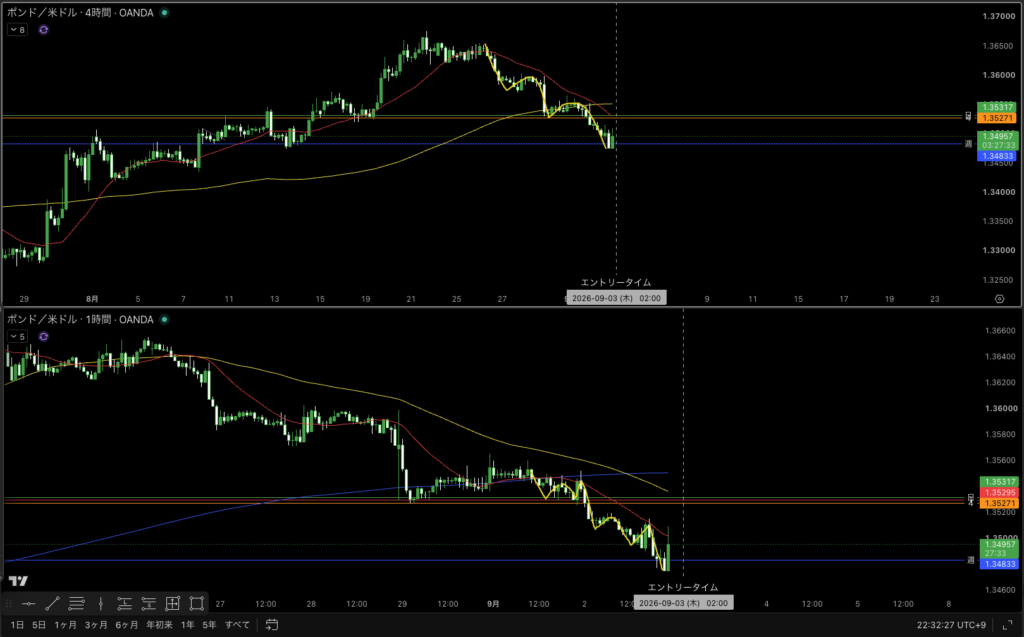Open the go-to-date calendar icon
This screenshot has width=1024, height=637.
coord(272,625)
